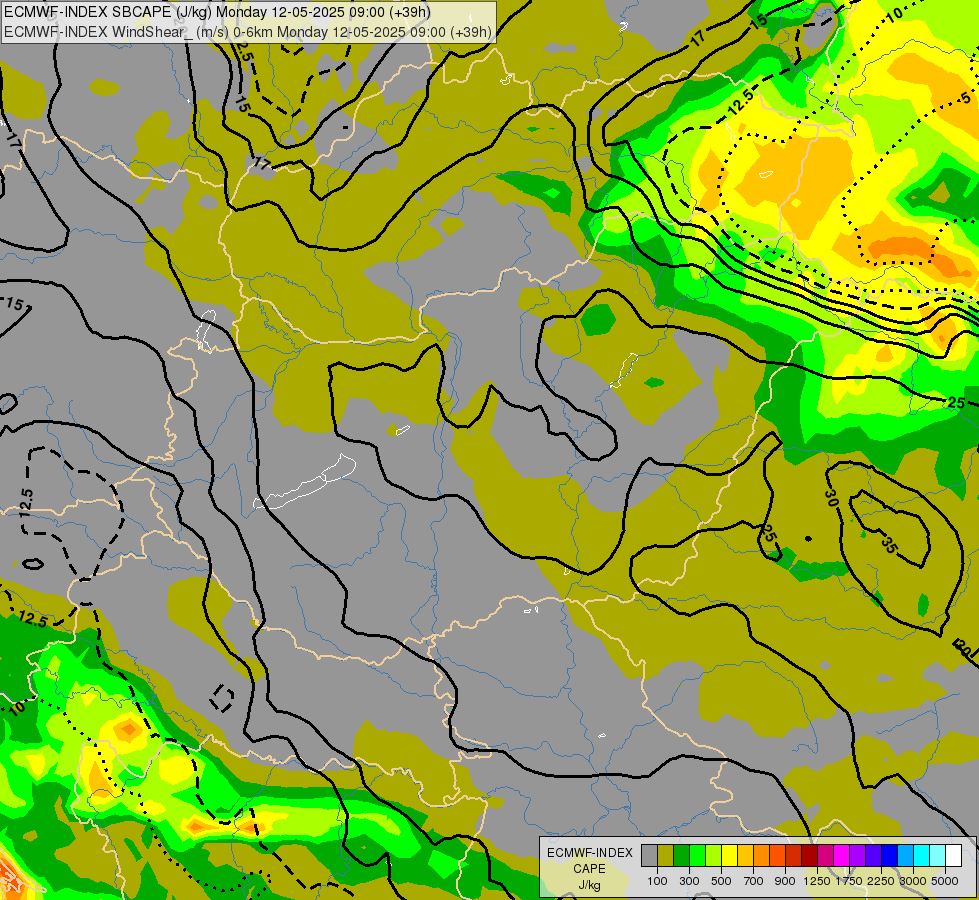Select the 500 legend tick label

coord(721,881)
